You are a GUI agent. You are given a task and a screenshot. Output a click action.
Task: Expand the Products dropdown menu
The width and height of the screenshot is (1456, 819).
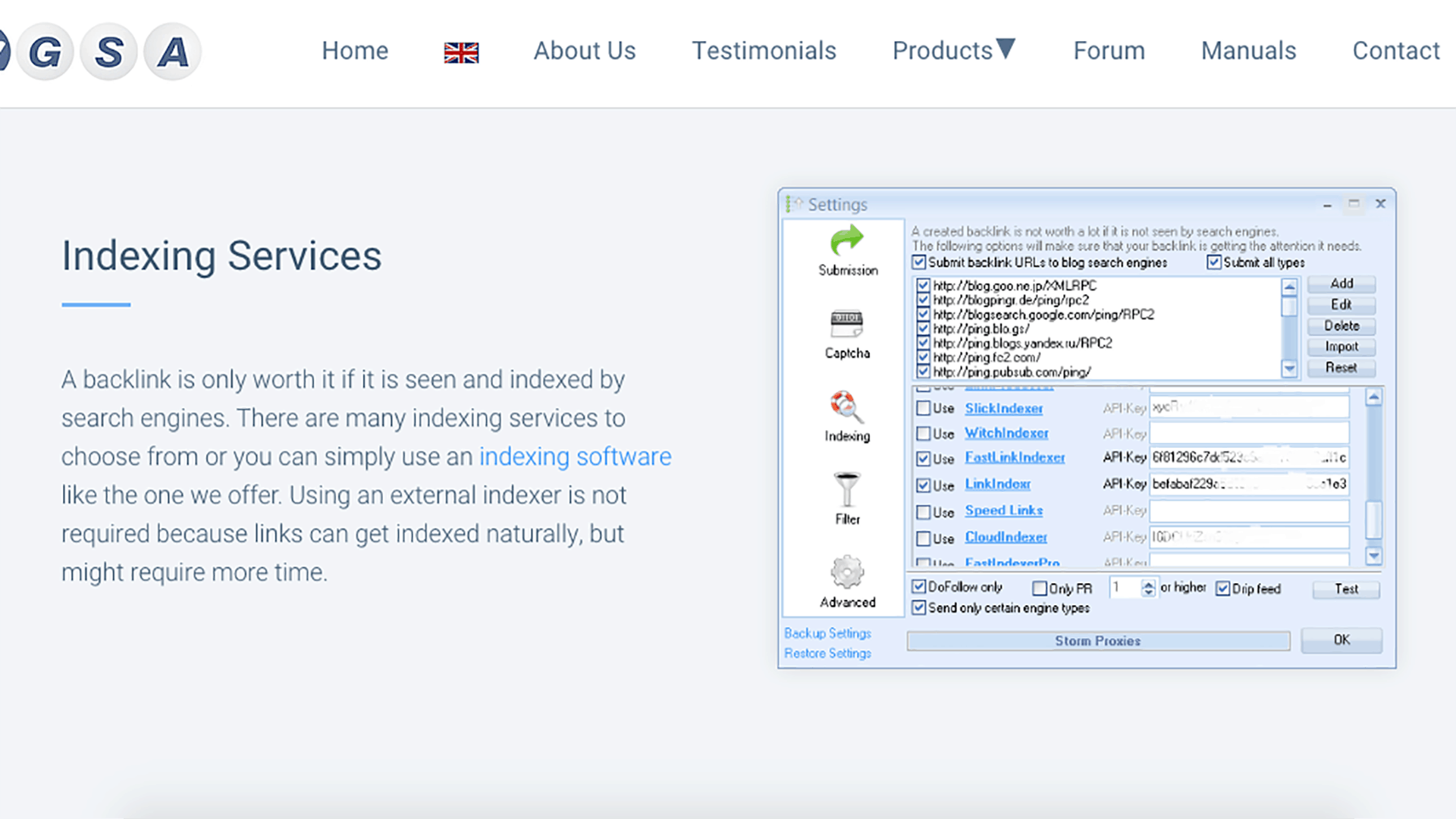tap(953, 51)
